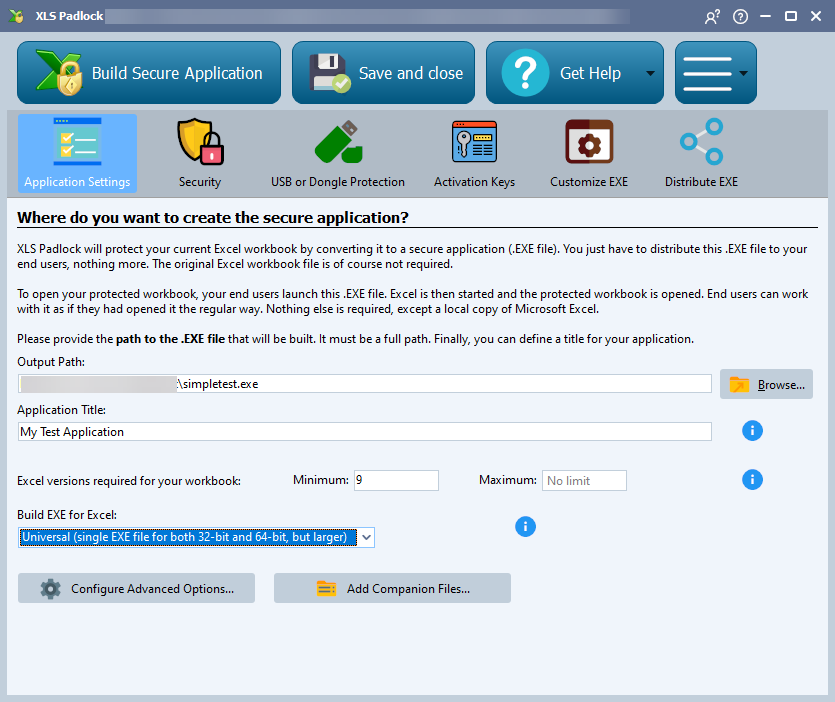Expand the Get Help dropdown arrow

pos(651,74)
